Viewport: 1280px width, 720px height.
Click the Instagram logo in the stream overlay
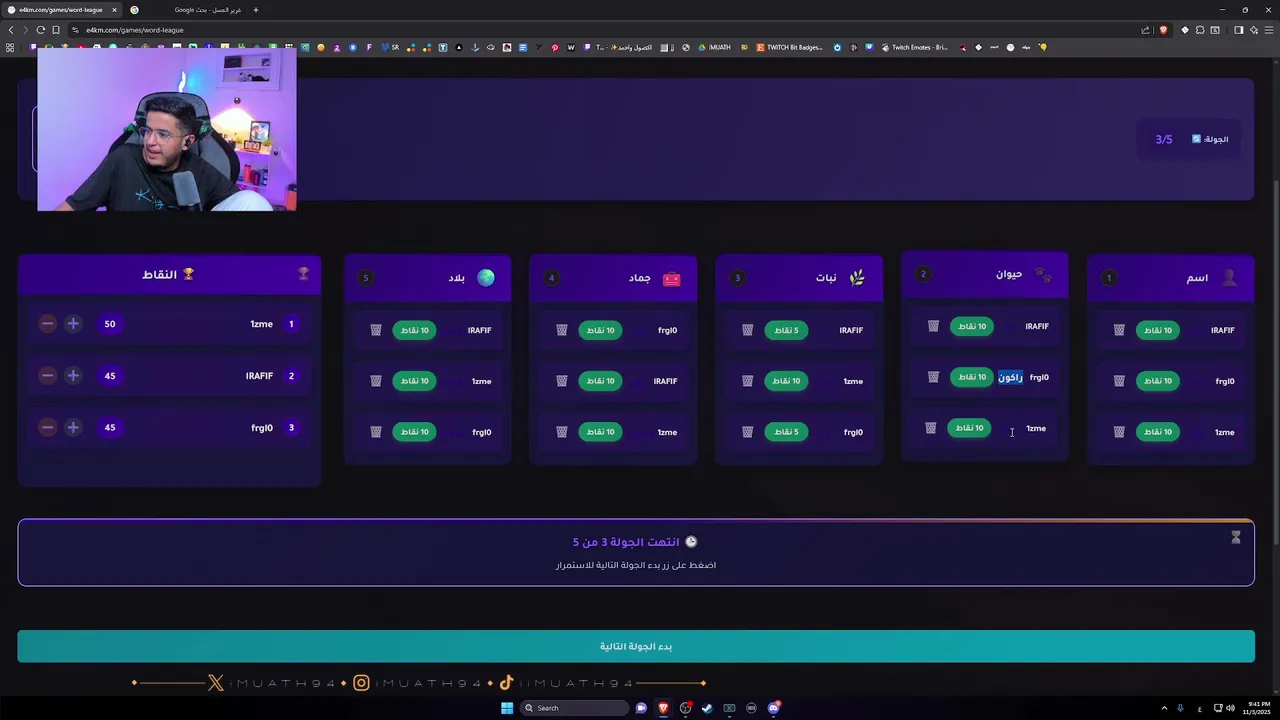pos(361,683)
